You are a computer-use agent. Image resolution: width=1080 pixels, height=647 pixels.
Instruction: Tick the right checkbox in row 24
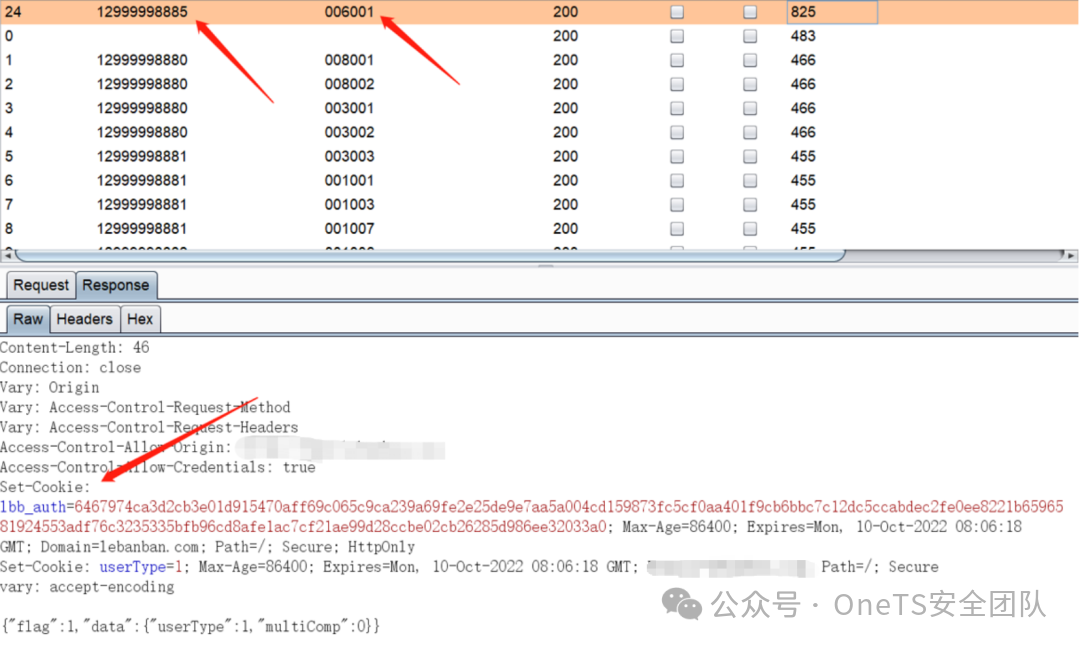tap(750, 12)
